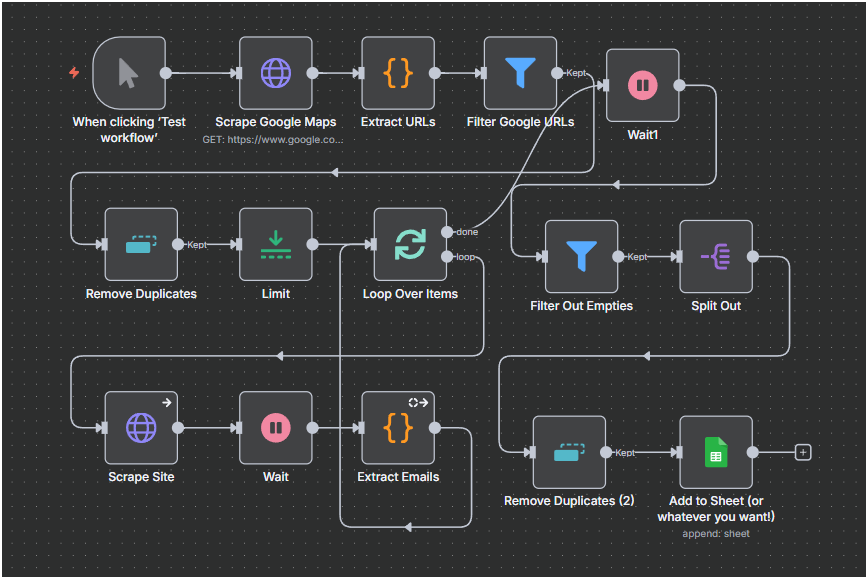Select the Remove Duplicates node
This screenshot has height=579, width=868.
pyautogui.click(x=141, y=244)
